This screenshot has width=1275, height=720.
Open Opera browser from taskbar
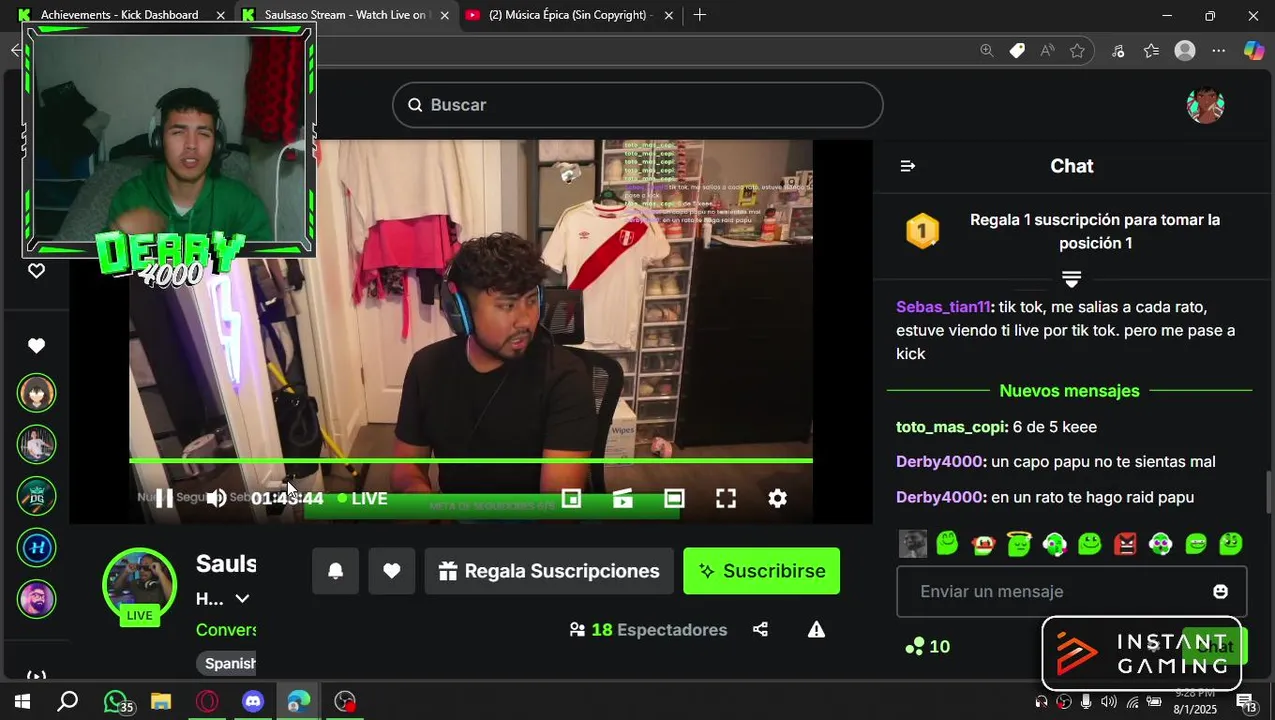pyautogui.click(x=207, y=701)
